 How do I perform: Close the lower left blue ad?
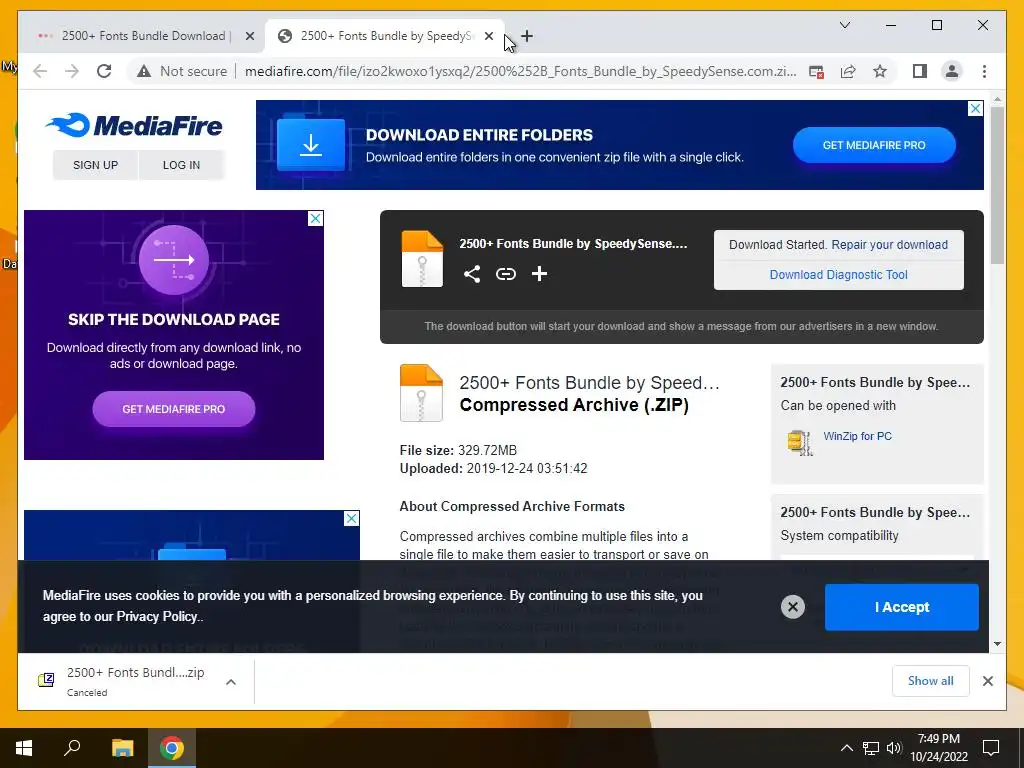tap(351, 519)
